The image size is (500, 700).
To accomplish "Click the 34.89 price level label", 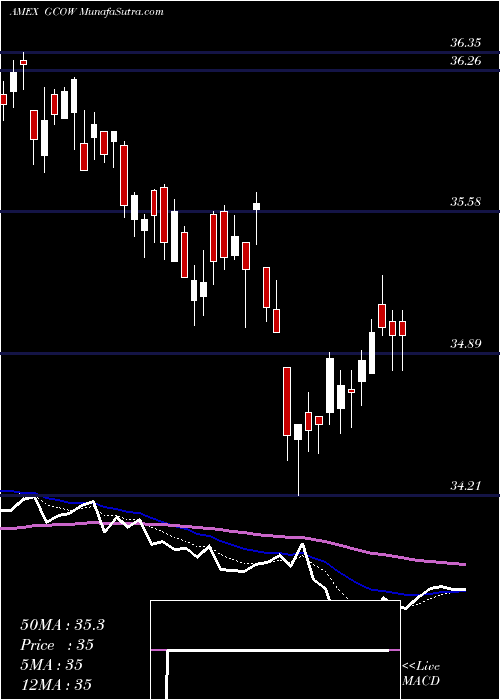I will [466, 344].
